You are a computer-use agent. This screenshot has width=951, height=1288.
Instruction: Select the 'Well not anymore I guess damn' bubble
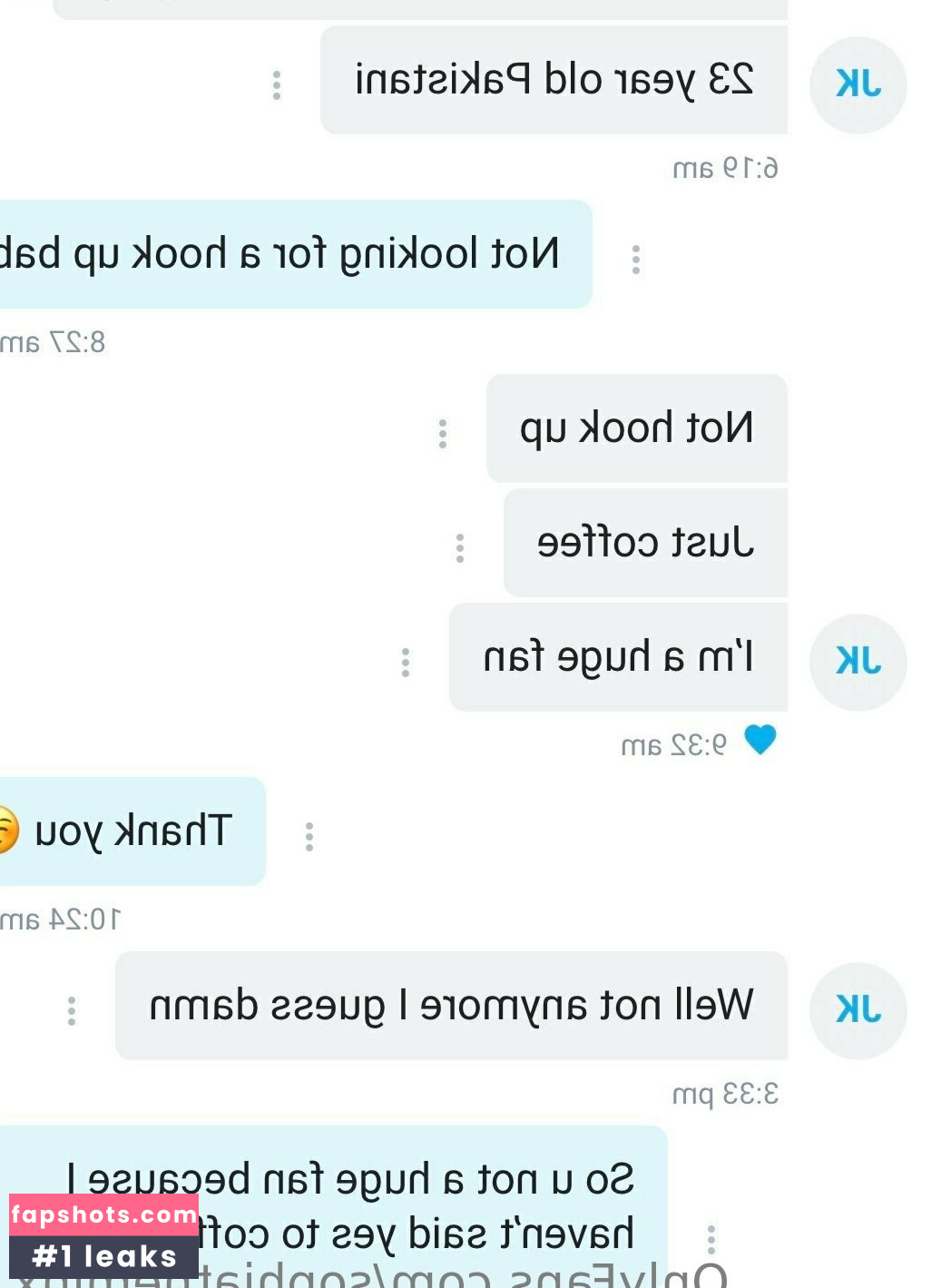tap(451, 1006)
